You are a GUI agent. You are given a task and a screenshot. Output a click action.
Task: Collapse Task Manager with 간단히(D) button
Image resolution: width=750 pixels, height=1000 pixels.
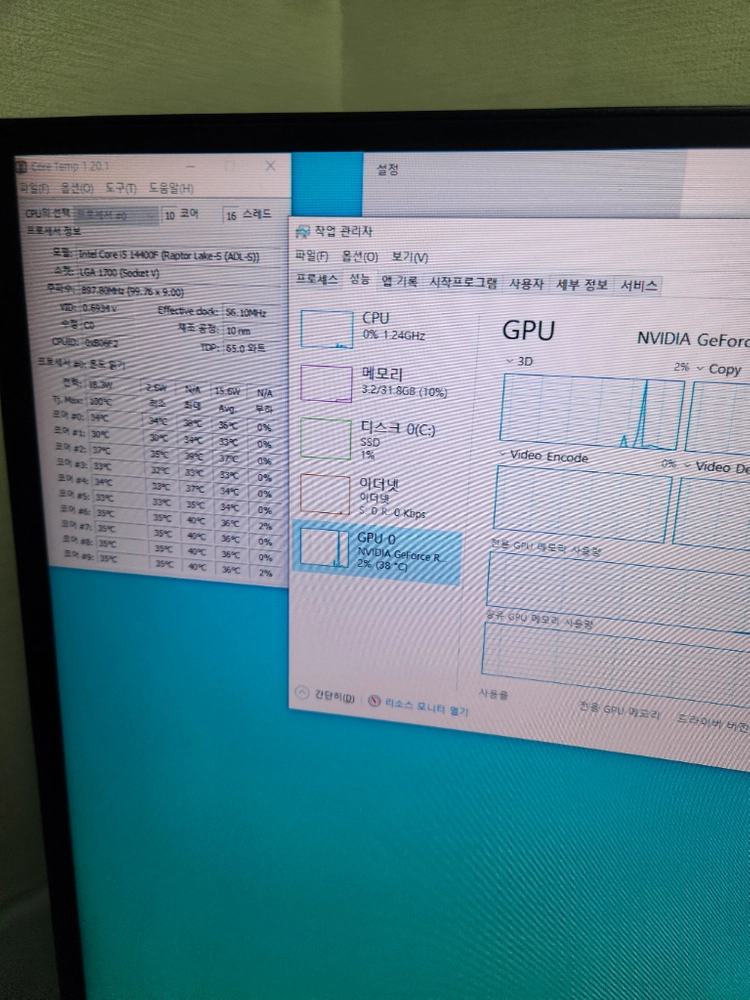coord(325,696)
